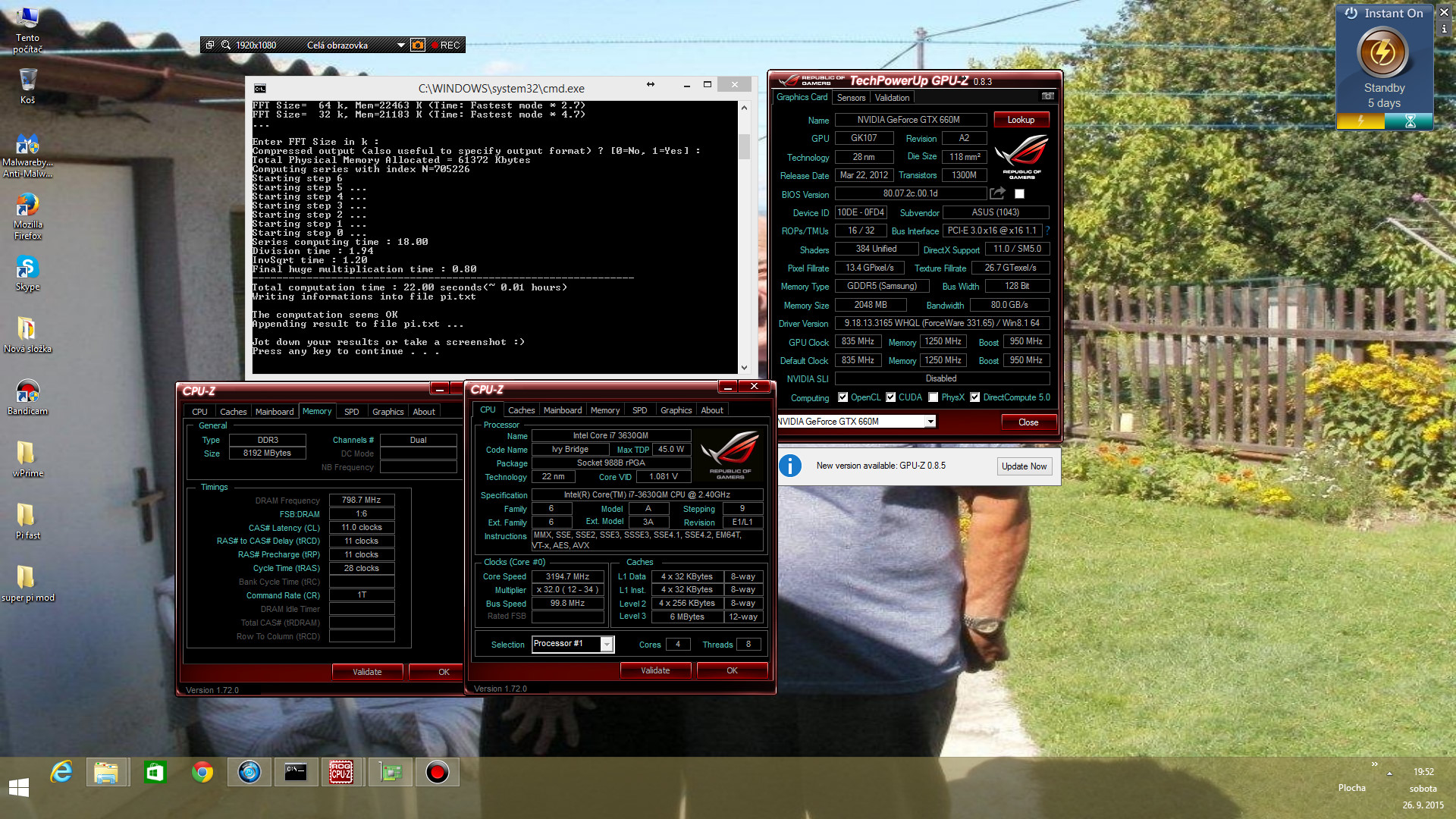Viewport: 1456px width, 819px height.
Task: Select the Koš recycle bin icon
Action: point(27,86)
